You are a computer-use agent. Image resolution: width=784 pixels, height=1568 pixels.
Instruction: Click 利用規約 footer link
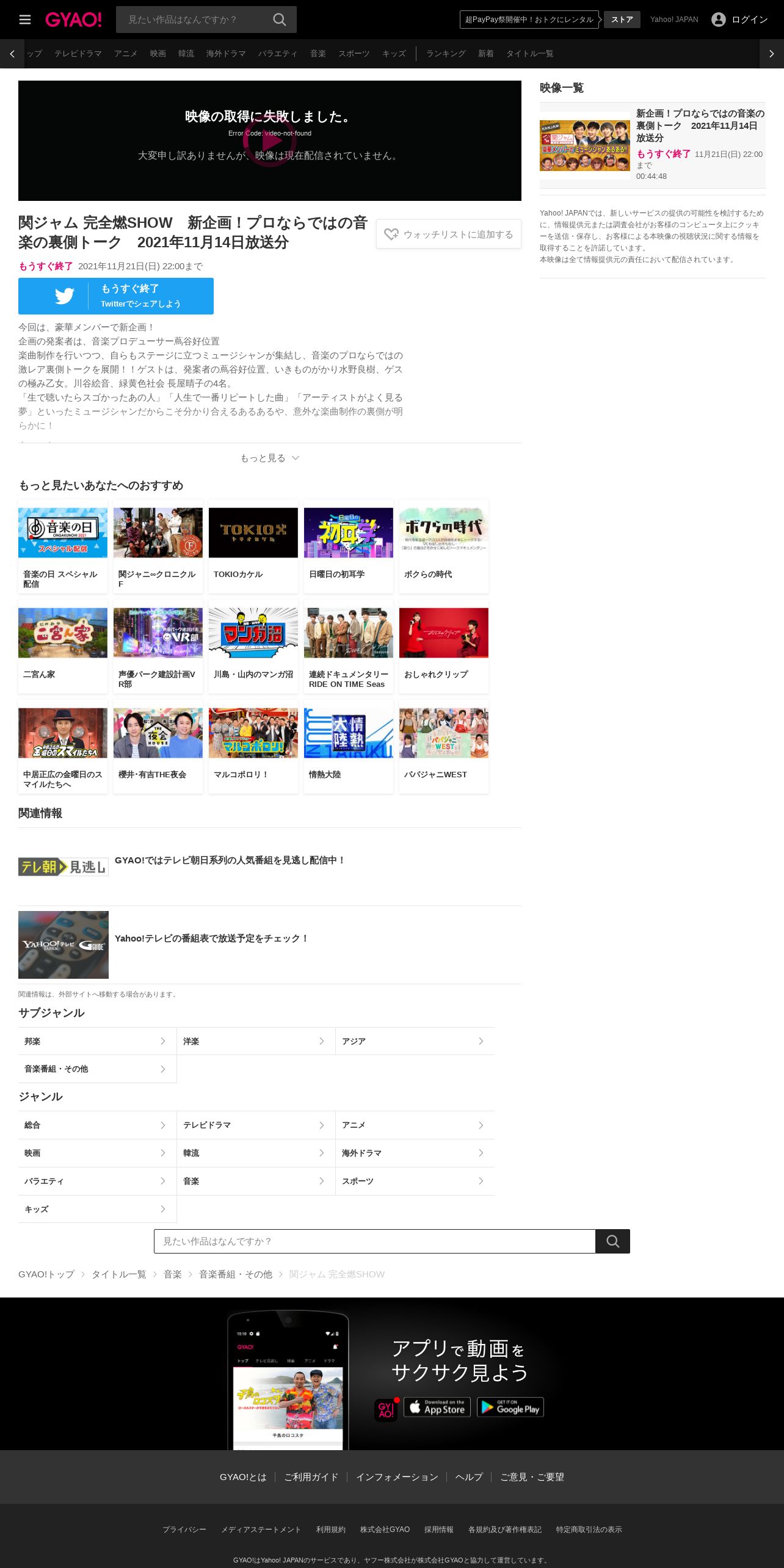click(331, 1530)
